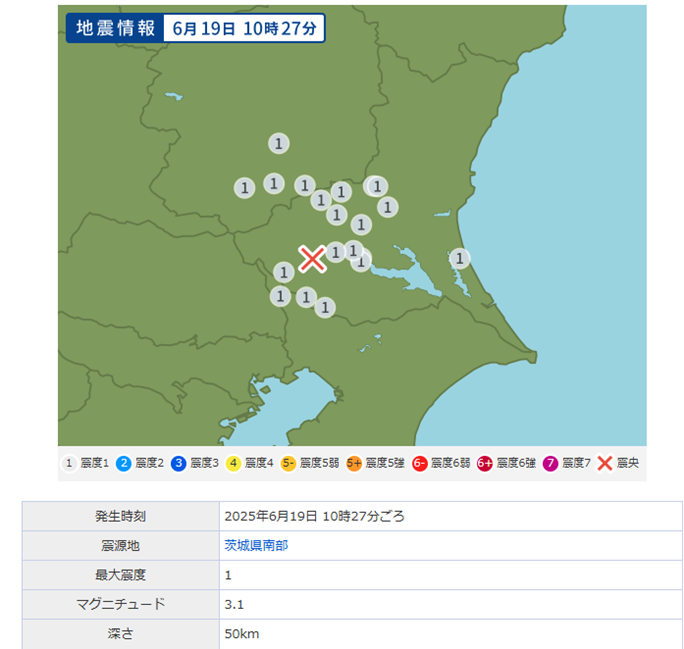Click the northernmost intensity 1 marker
684x649 pixels.
tap(279, 143)
